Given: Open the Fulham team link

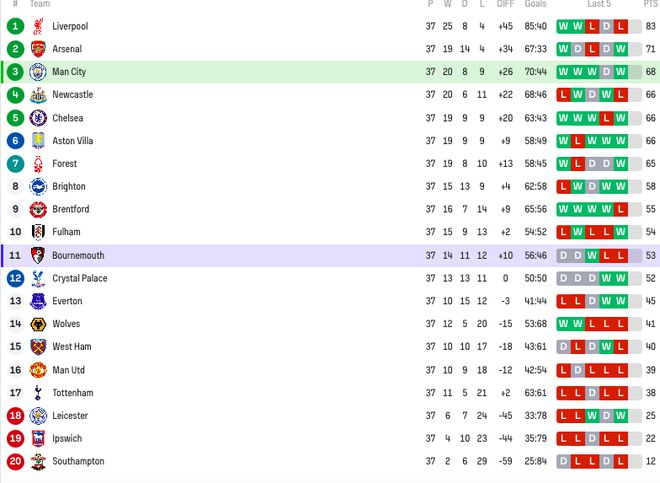Looking at the screenshot, I should coord(67,232).
